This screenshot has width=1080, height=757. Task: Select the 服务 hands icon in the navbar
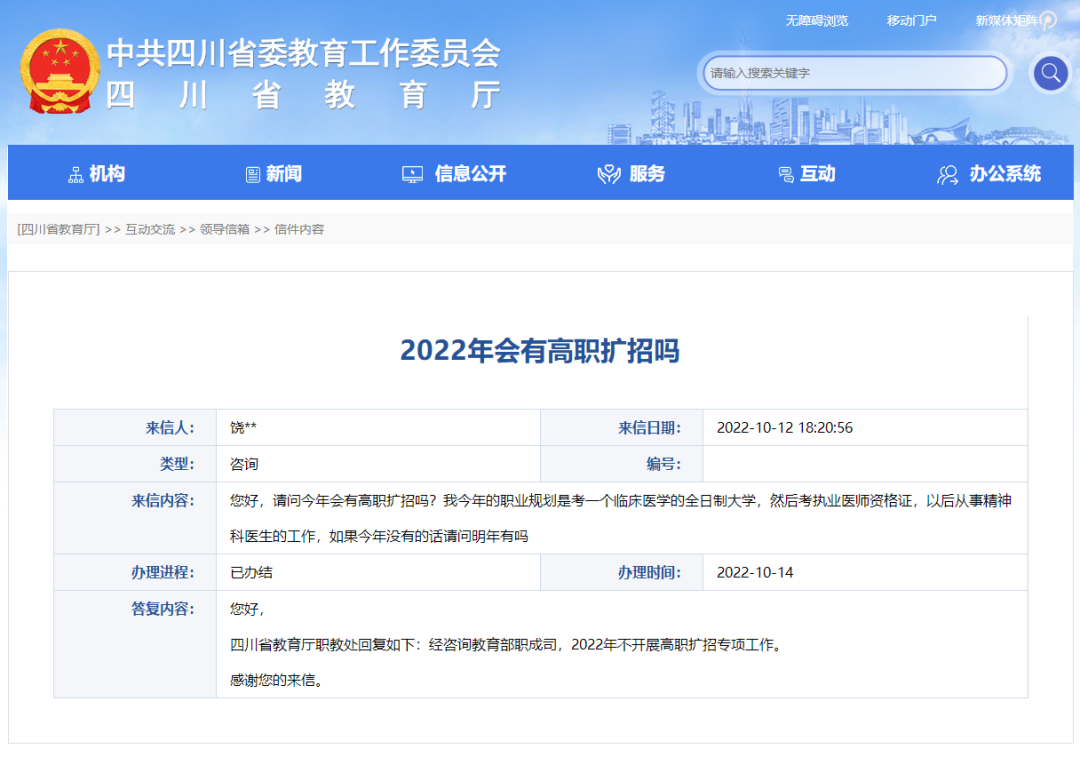pos(607,172)
